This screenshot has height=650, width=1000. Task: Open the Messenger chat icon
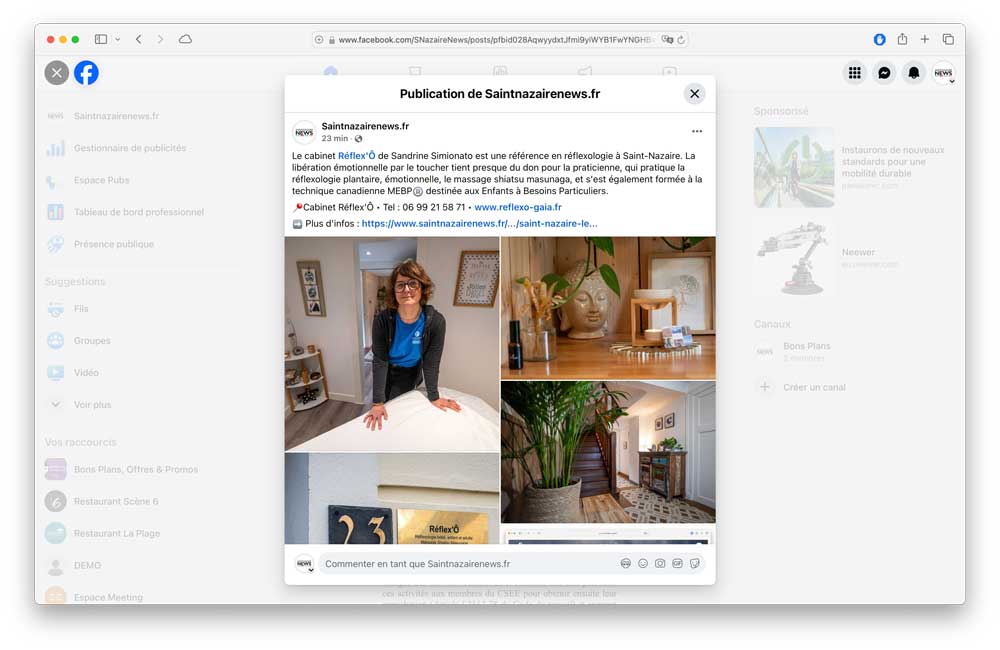884,73
